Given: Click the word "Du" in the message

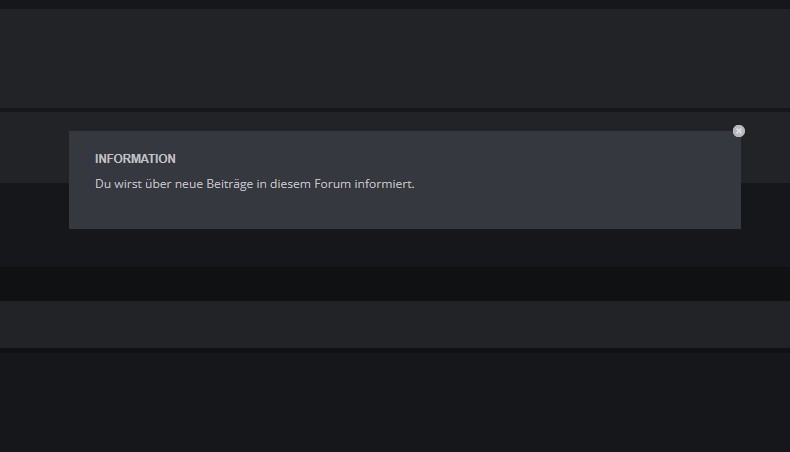Looking at the screenshot, I should (103, 184).
